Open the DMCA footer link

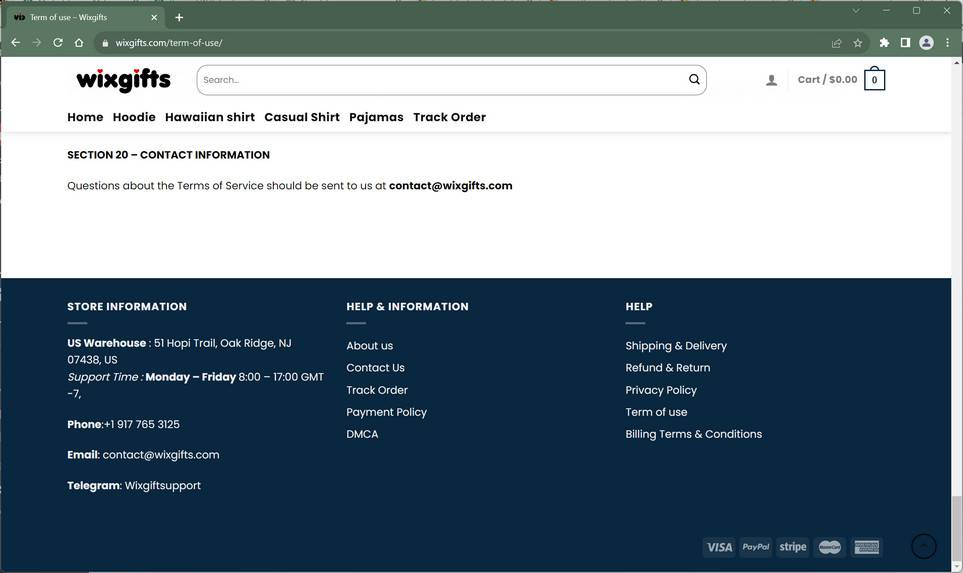[x=362, y=434]
